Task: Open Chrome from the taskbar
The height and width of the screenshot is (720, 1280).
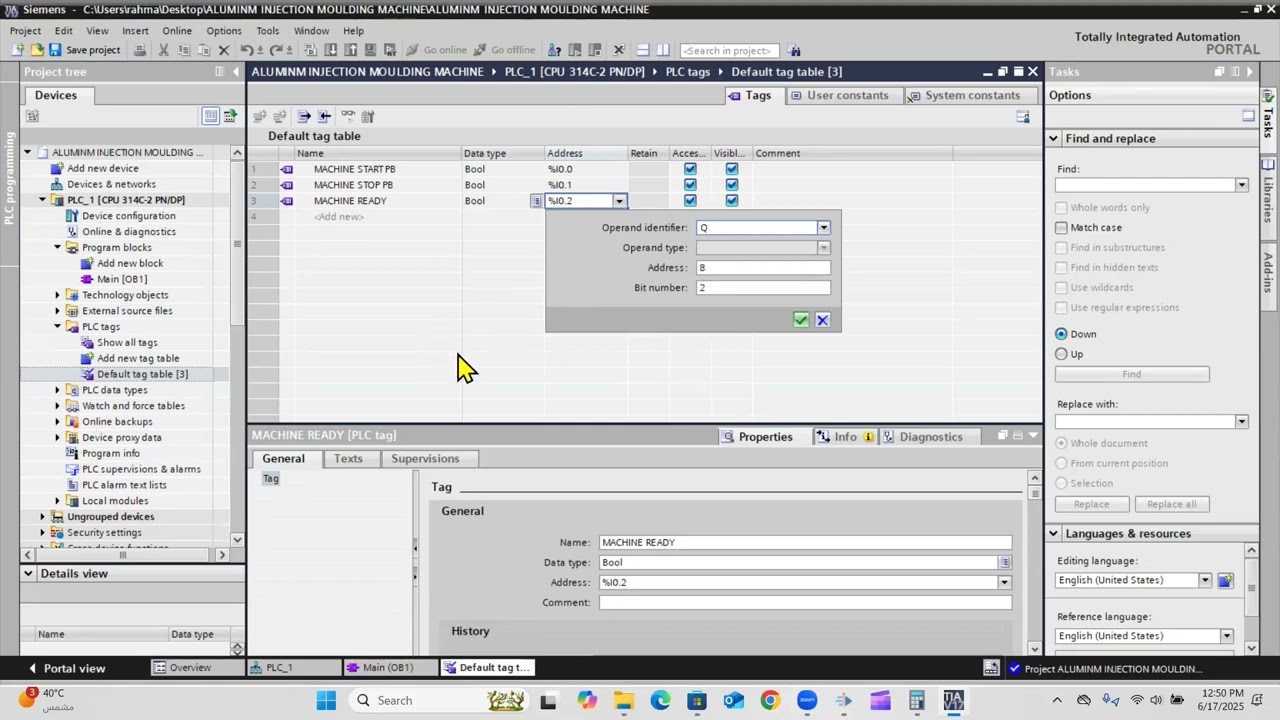Action: 770,700
